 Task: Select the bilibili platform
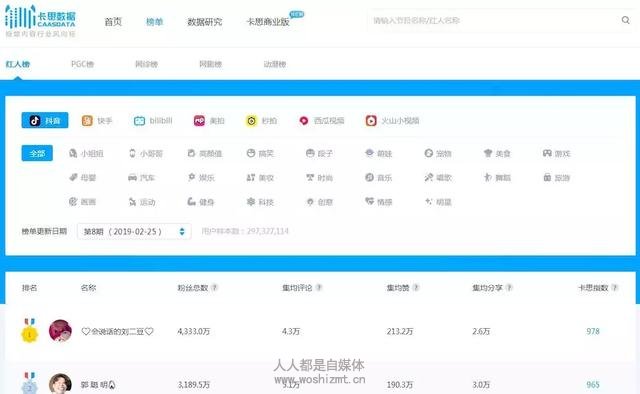[153, 121]
